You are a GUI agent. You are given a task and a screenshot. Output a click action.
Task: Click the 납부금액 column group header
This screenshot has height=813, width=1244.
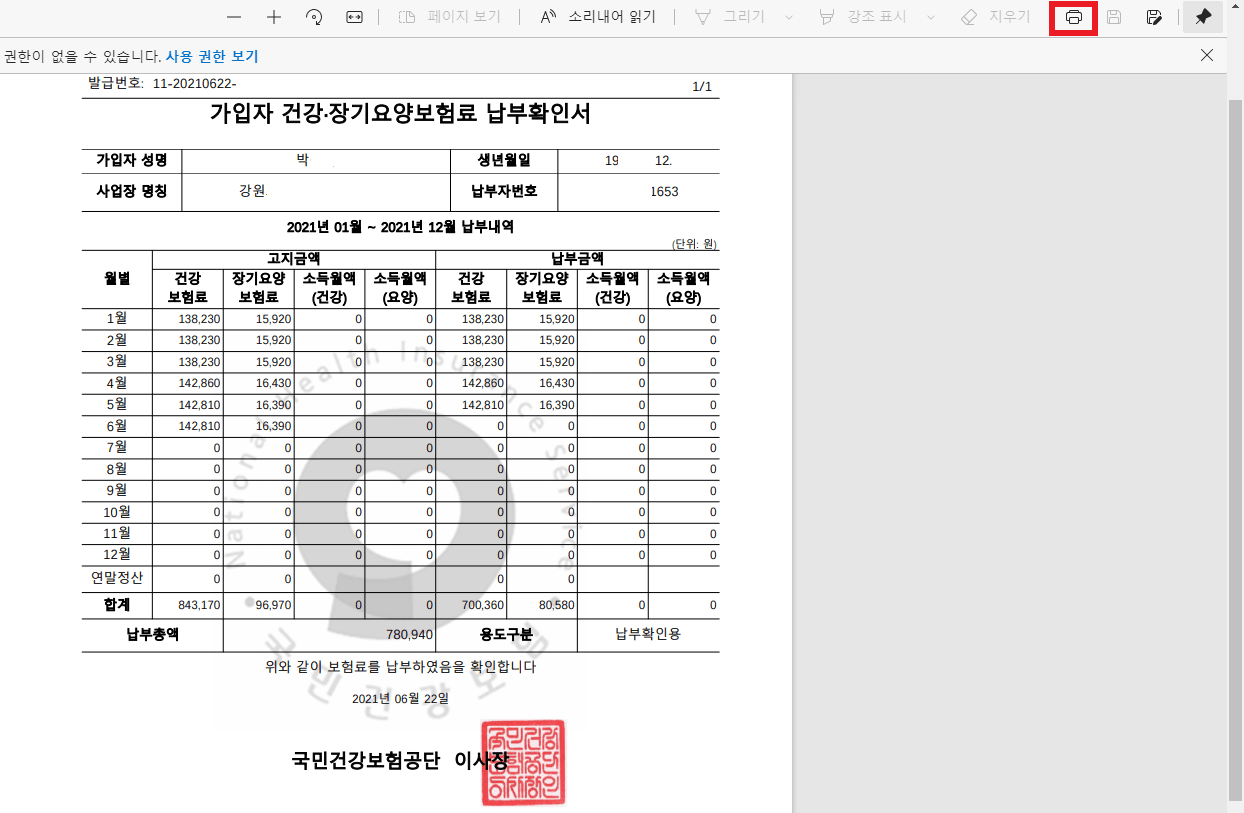coord(578,258)
